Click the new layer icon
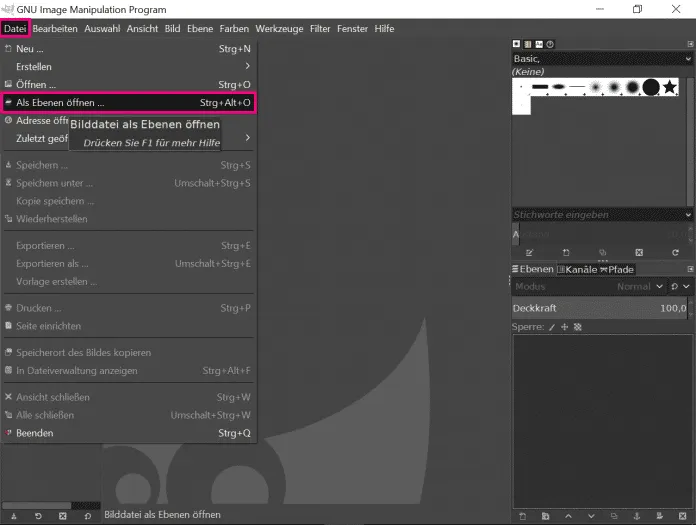Screen dimensions: 696x525 521,515
